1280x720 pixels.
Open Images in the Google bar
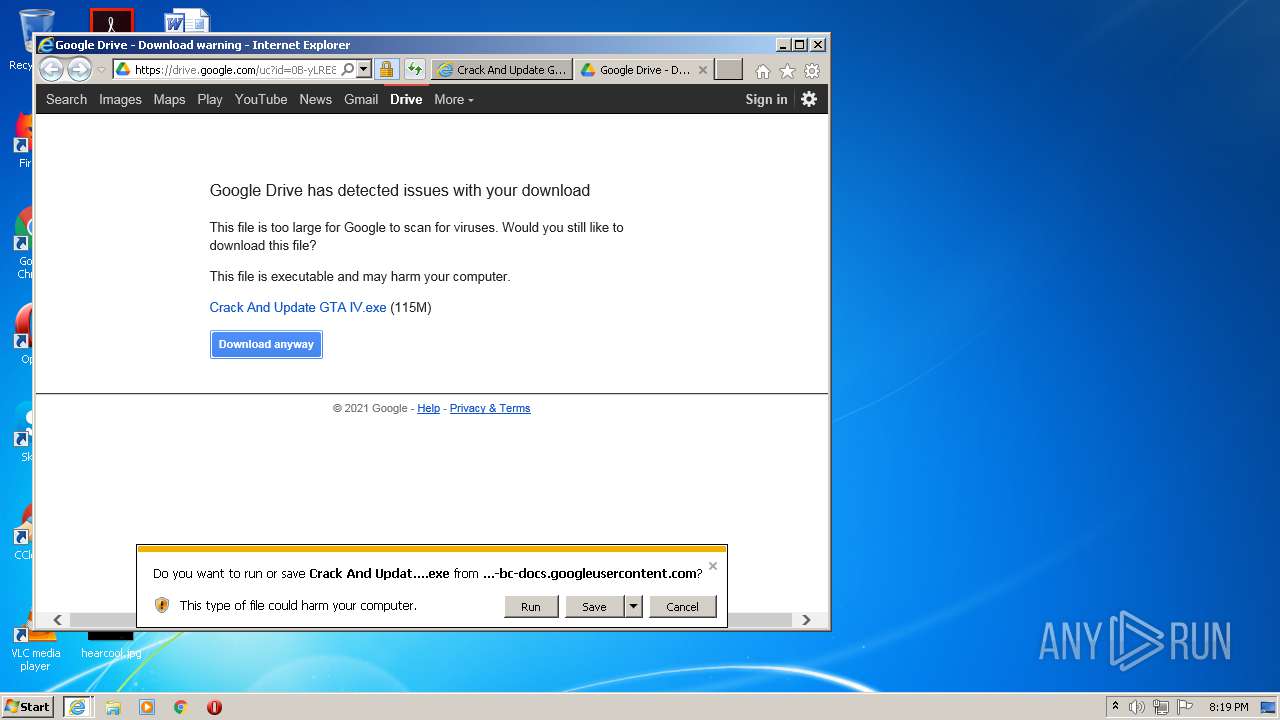pyautogui.click(x=120, y=99)
